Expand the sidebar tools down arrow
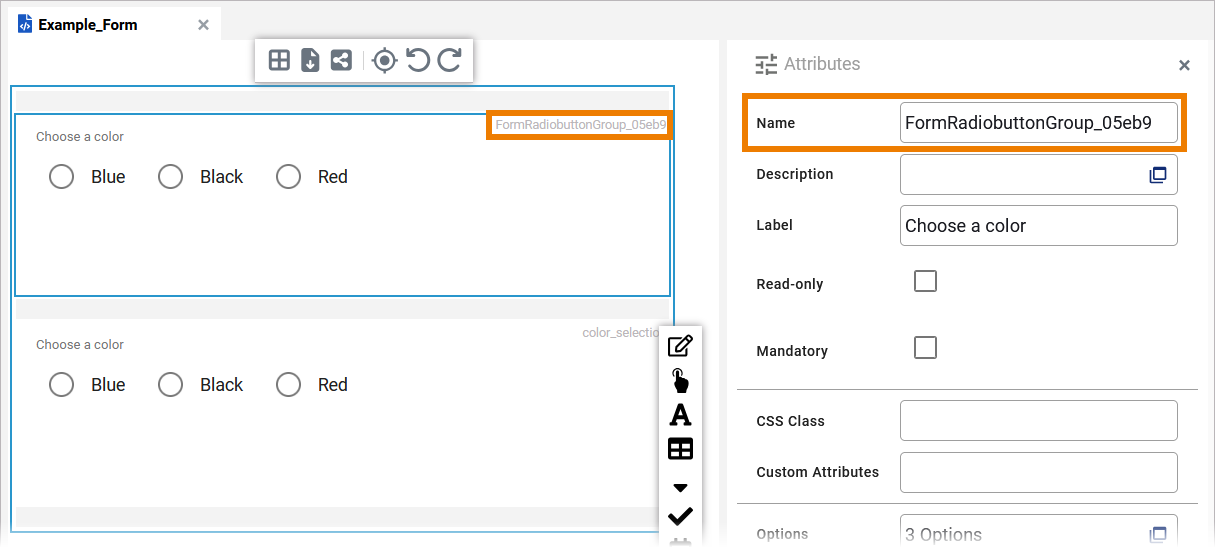Image resolution: width=1215 pixels, height=548 pixels. click(680, 488)
